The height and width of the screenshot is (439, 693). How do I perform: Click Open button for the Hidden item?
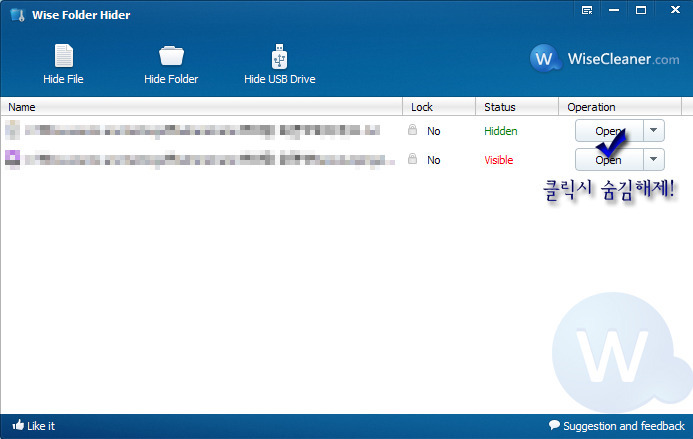click(x=609, y=131)
